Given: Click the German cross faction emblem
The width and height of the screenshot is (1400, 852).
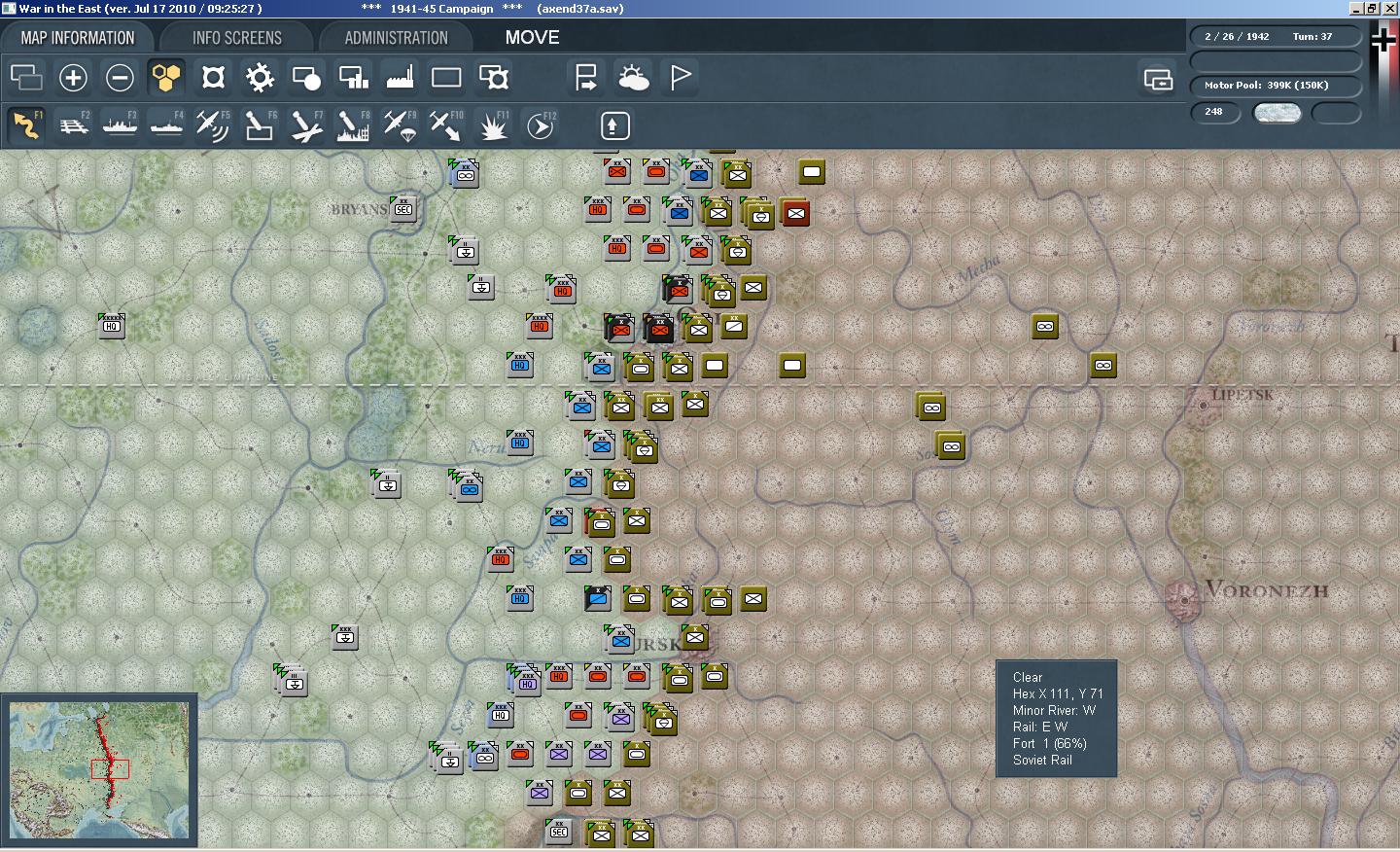Looking at the screenshot, I should point(1382,39).
